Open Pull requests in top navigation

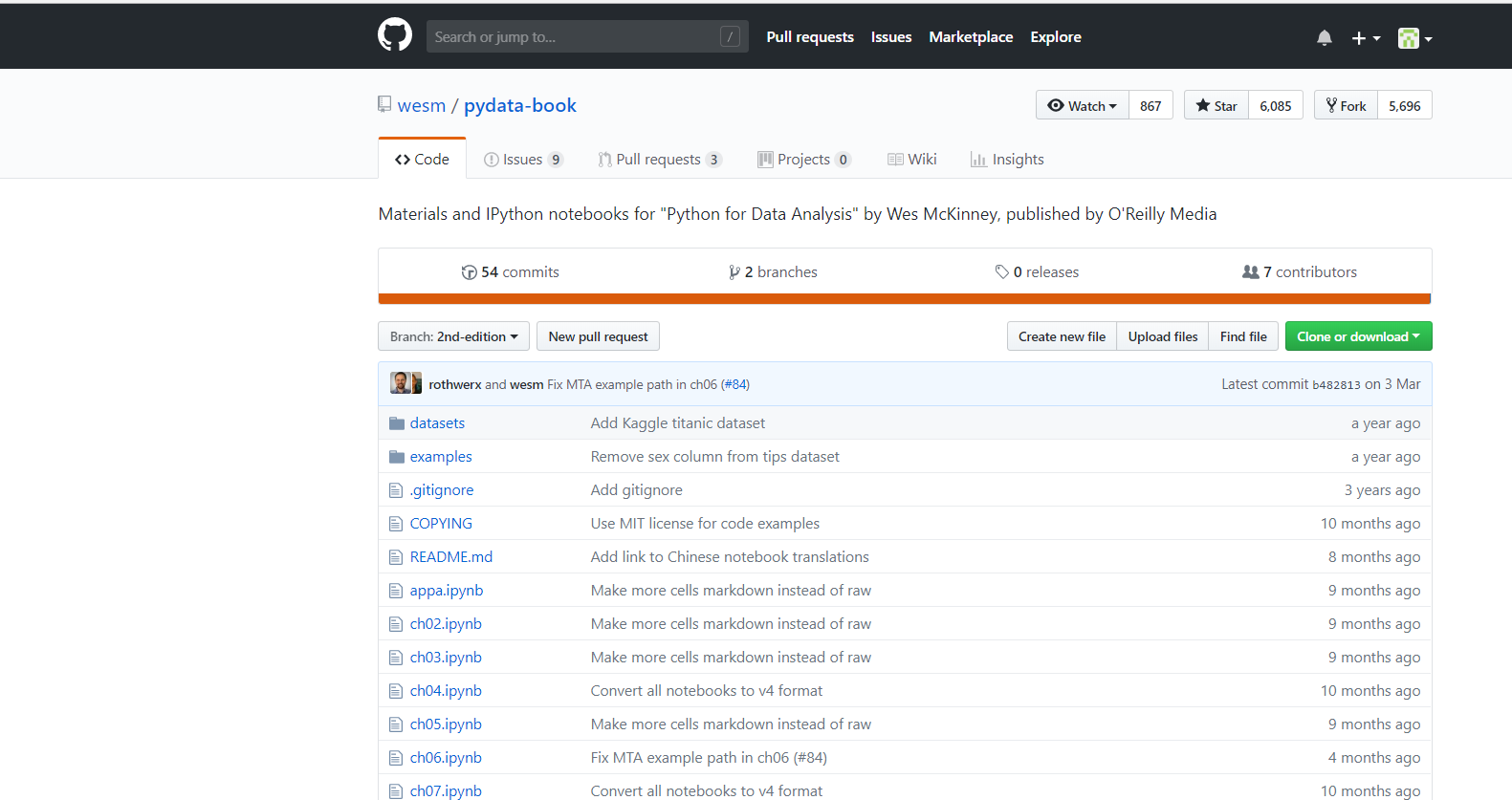(810, 36)
